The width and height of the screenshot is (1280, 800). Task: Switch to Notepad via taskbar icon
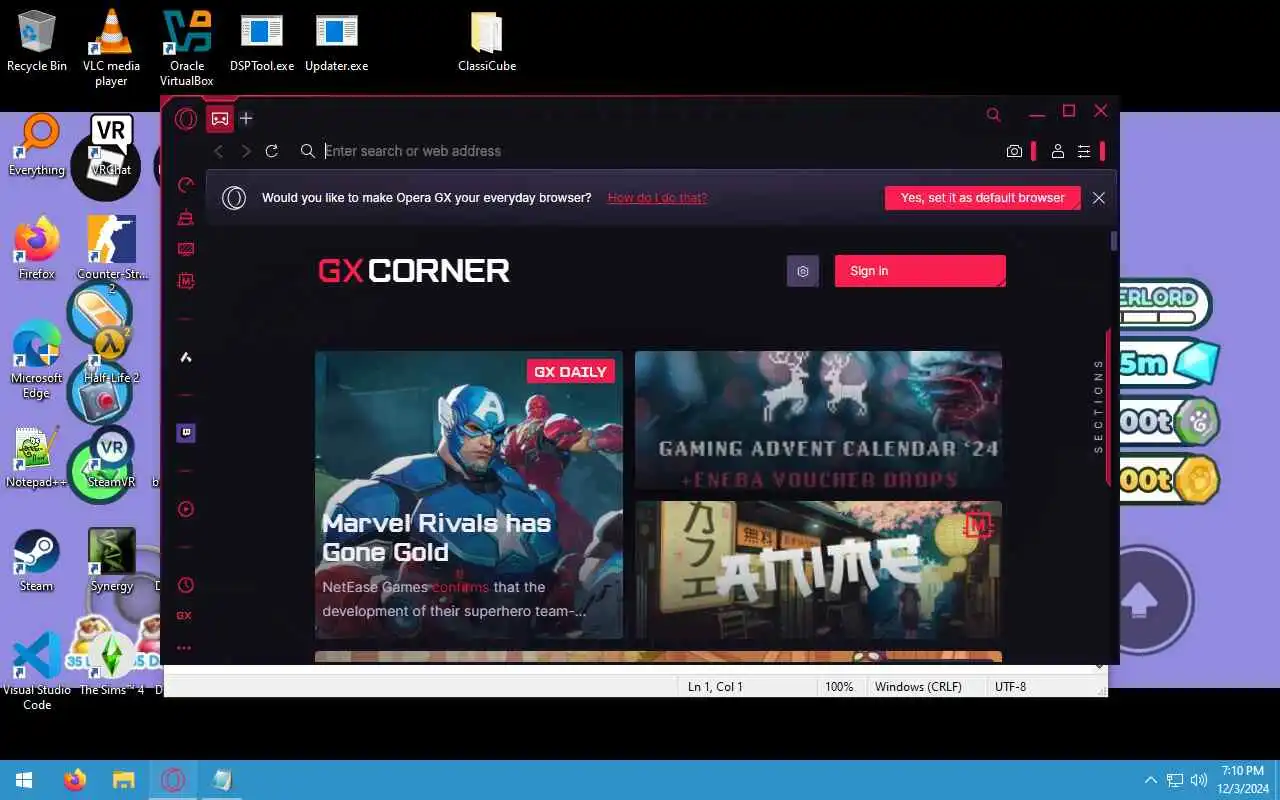[x=221, y=780]
